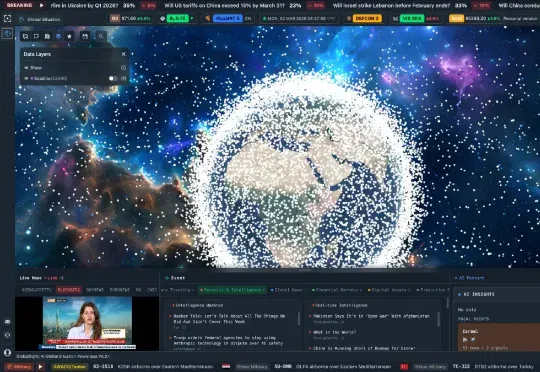Switch on the Satellite layer toggle
The width and height of the screenshot is (540, 372).
point(113,79)
